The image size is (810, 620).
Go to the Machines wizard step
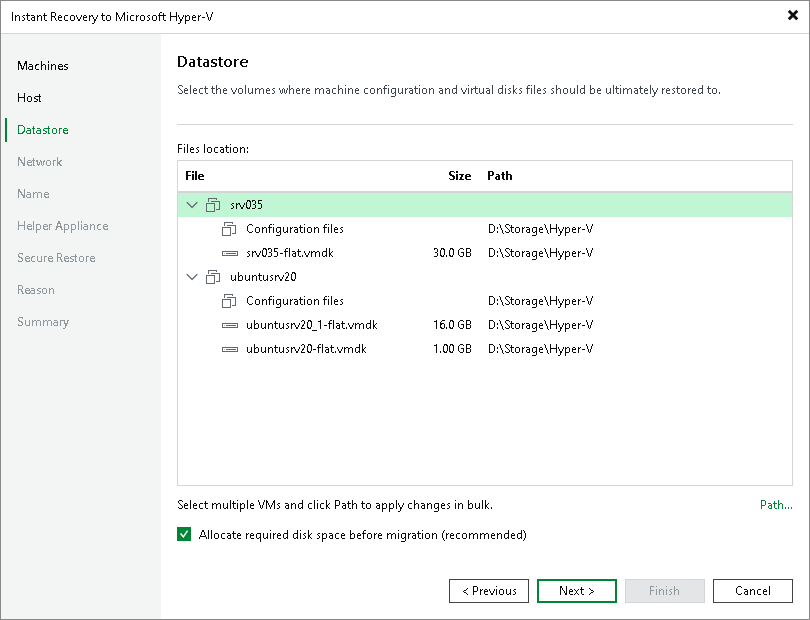[x=43, y=65]
